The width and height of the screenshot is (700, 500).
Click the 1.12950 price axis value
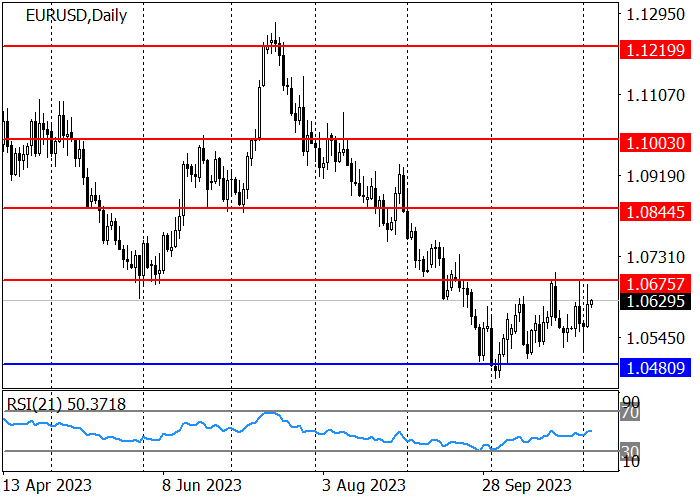[x=655, y=14]
